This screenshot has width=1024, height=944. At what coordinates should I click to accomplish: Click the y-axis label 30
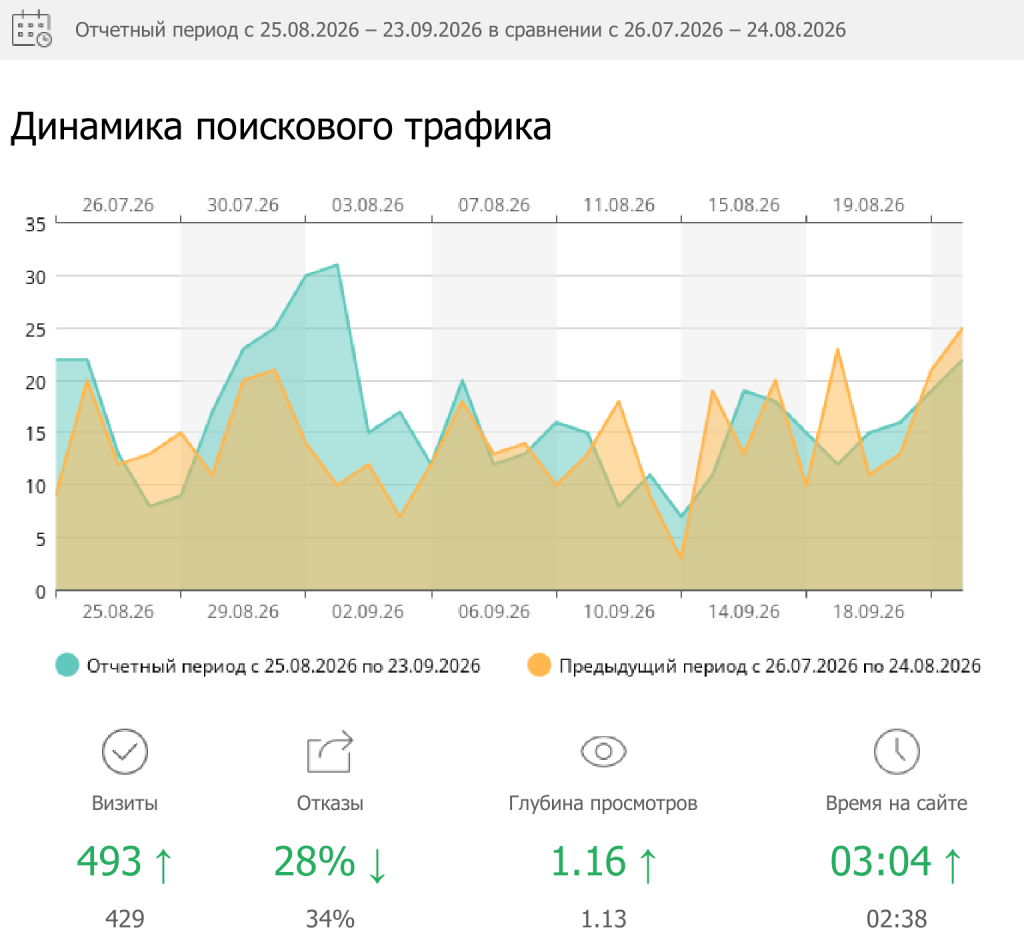35,277
